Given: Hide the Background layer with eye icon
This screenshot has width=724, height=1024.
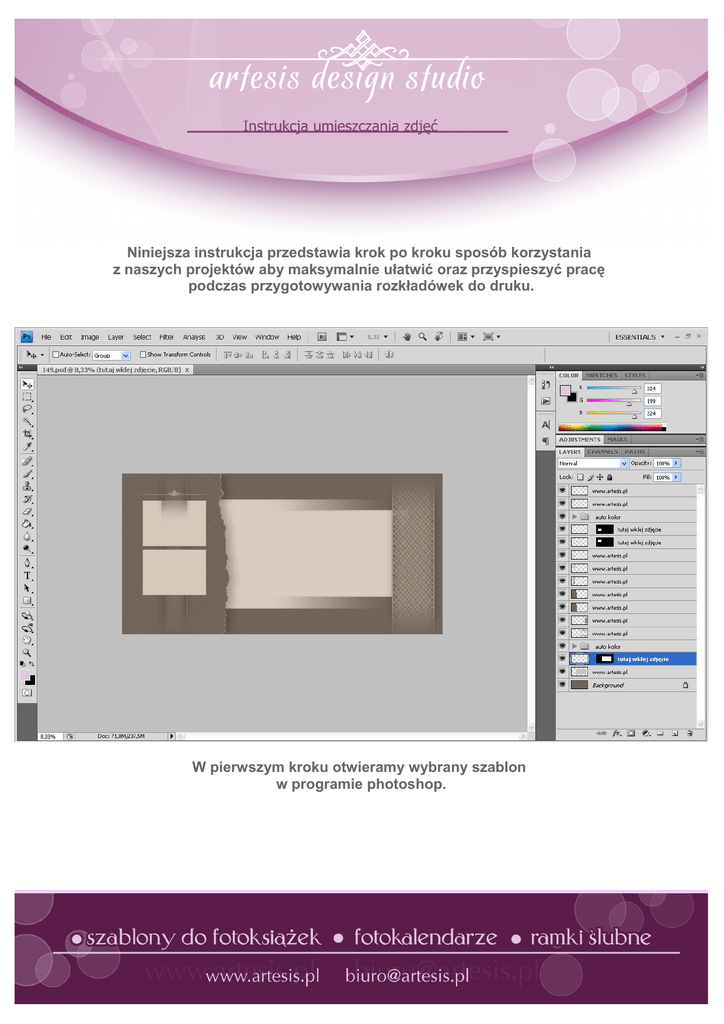Looking at the screenshot, I should coord(562,685).
